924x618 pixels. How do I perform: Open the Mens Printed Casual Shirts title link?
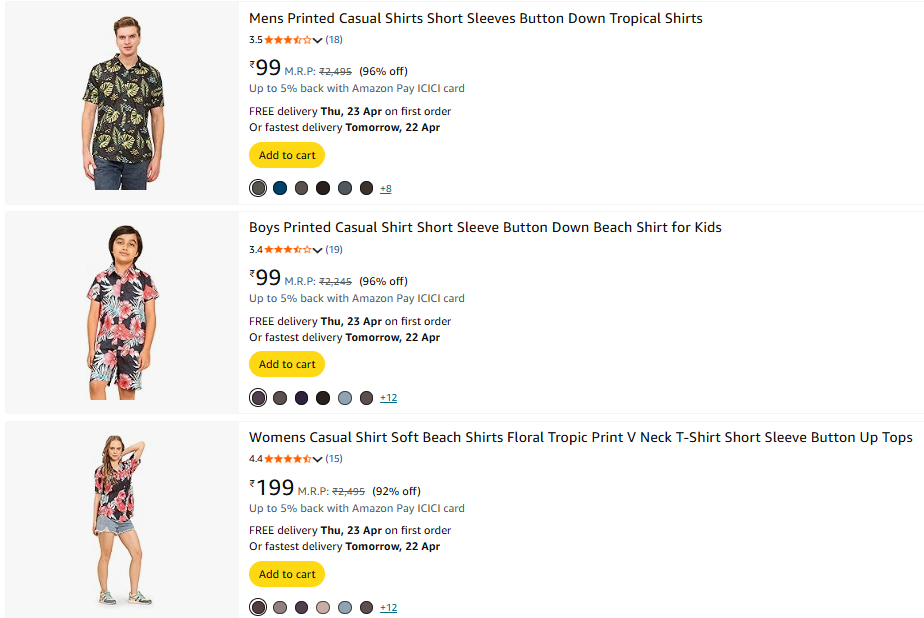point(475,18)
